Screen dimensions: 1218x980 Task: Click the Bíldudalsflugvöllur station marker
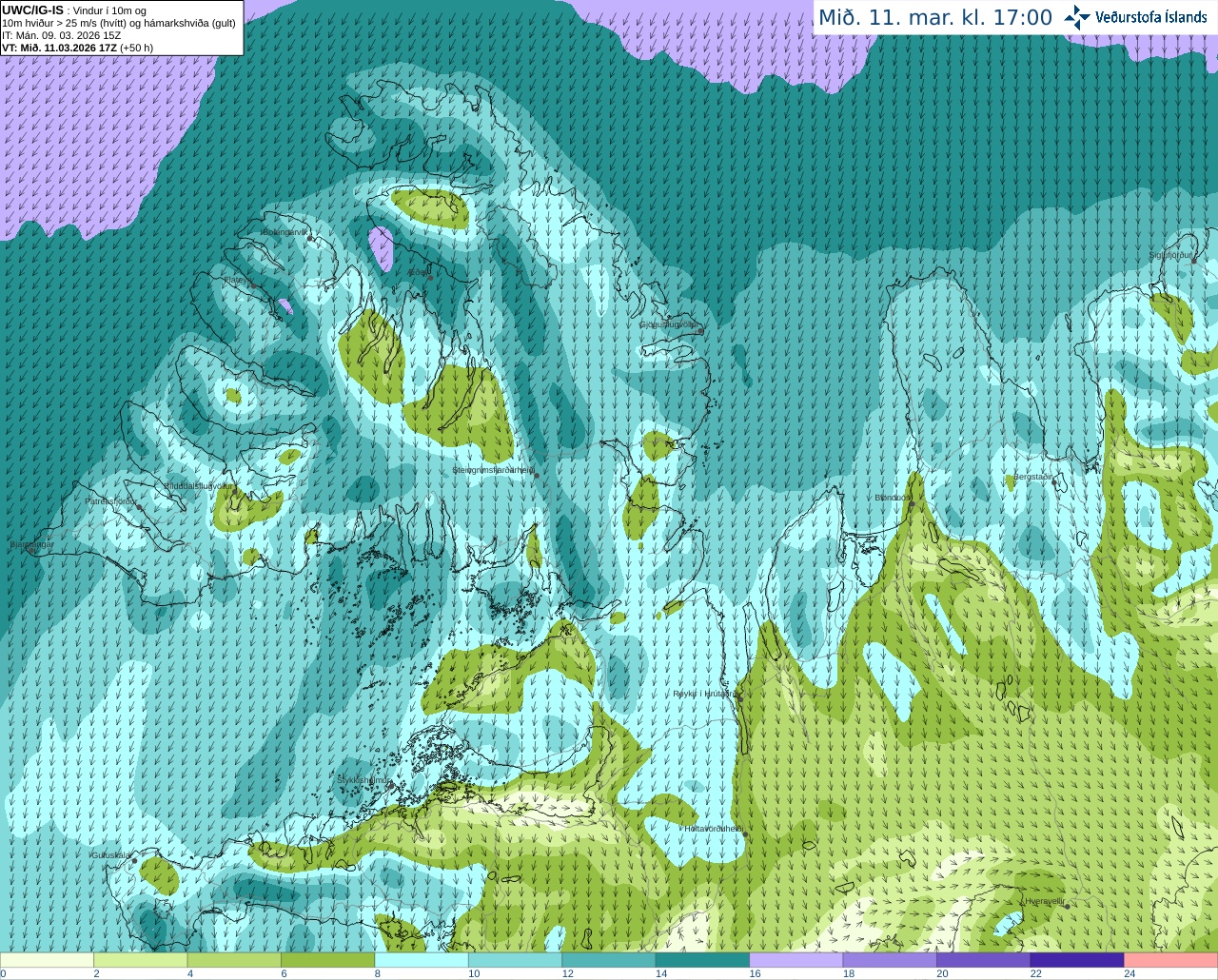point(235,491)
